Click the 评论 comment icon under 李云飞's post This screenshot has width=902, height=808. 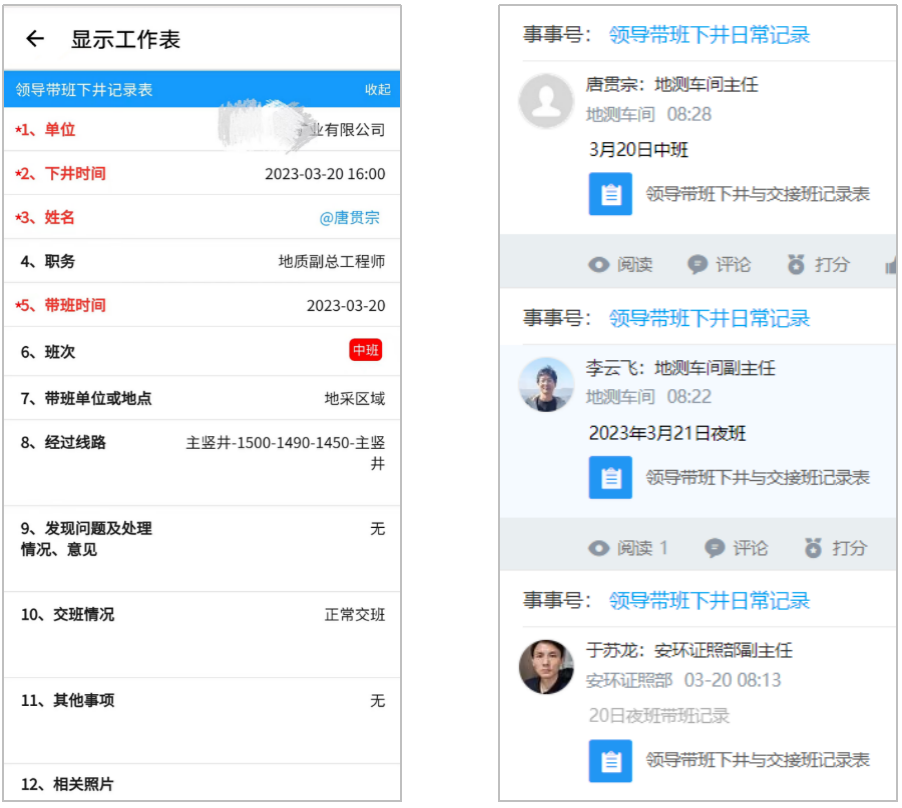714,548
